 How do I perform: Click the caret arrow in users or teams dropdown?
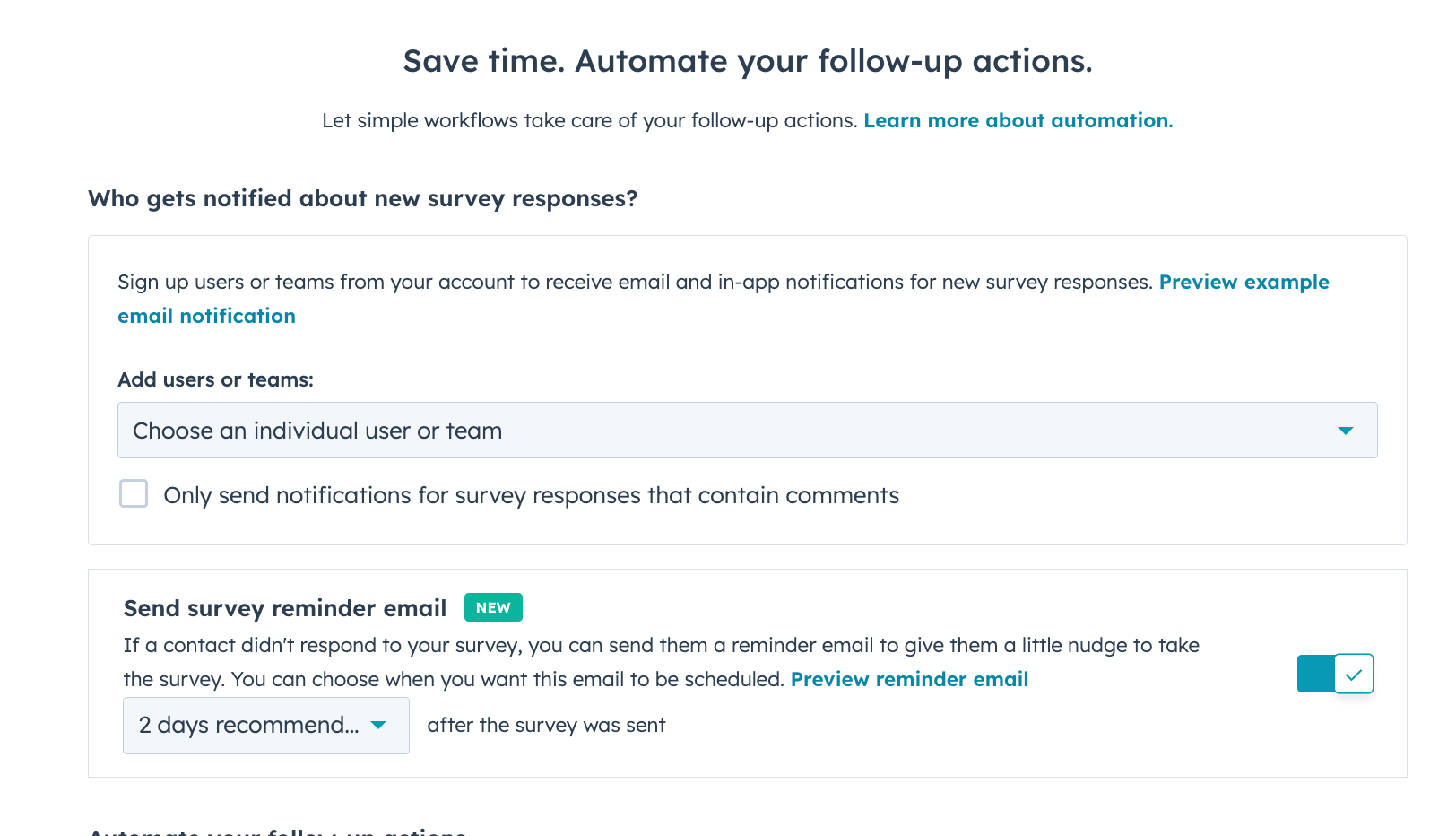pyautogui.click(x=1345, y=431)
